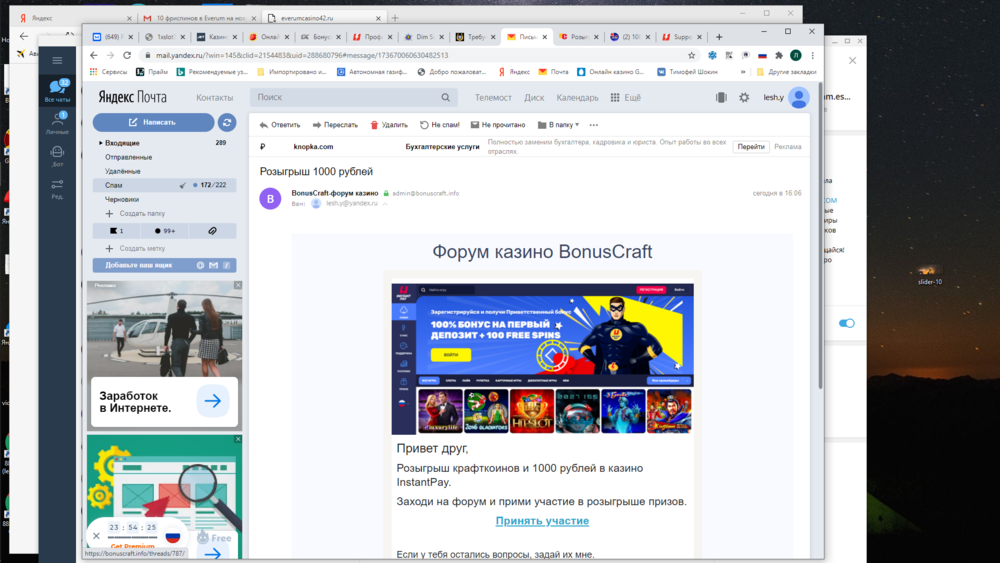1000x563 pixels.
Task: Open Все чаты in left sidebar
Action: coord(57,90)
